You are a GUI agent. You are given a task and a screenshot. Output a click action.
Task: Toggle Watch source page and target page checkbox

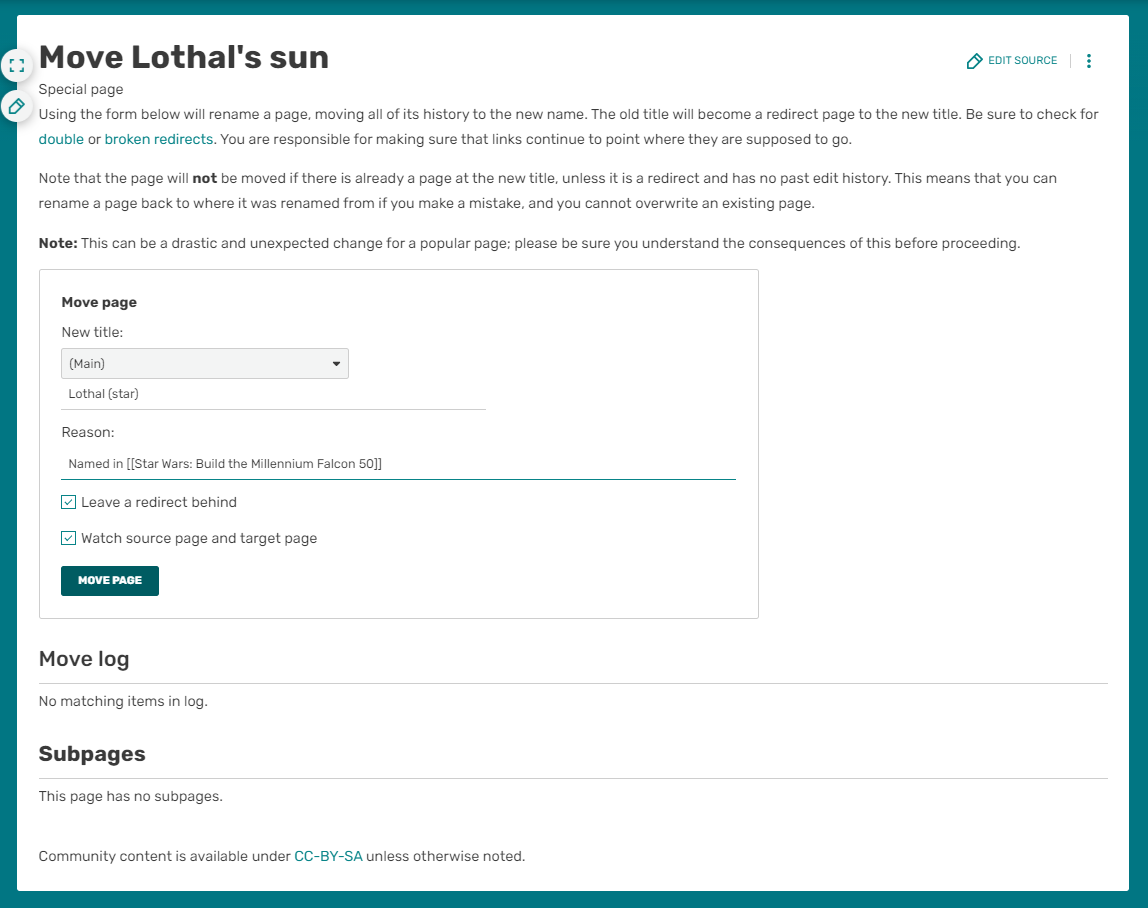[69, 538]
